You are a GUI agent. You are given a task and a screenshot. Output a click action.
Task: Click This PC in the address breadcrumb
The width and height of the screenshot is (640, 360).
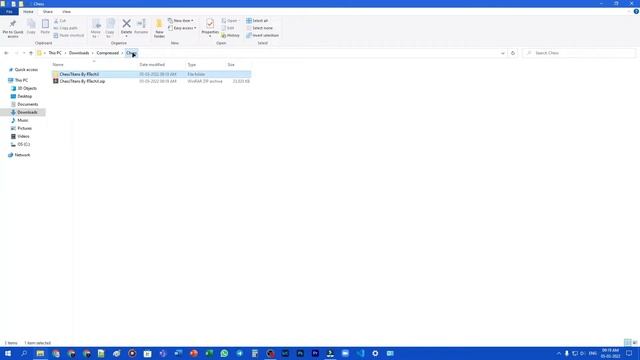click(x=55, y=53)
